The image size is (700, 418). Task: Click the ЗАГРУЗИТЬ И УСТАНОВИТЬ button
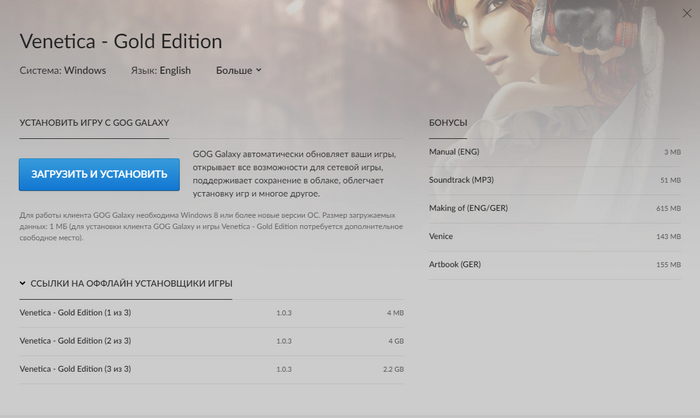[99, 174]
